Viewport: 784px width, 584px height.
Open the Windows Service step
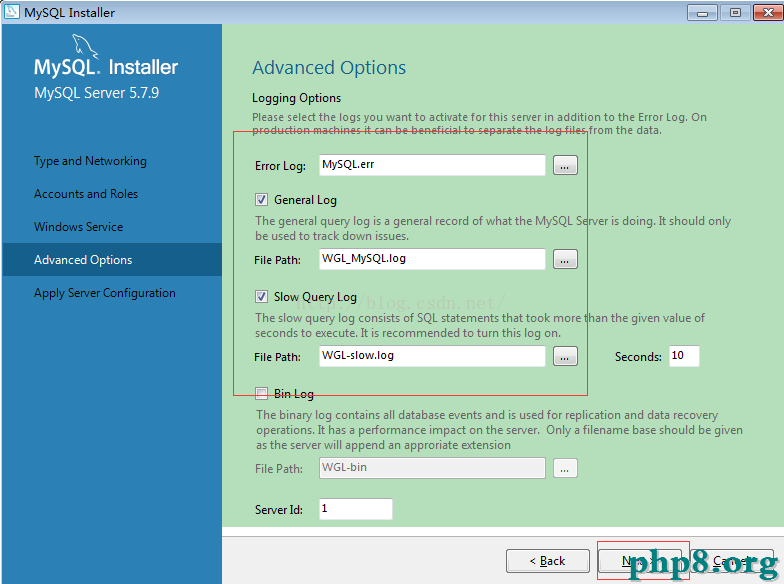tap(78, 227)
